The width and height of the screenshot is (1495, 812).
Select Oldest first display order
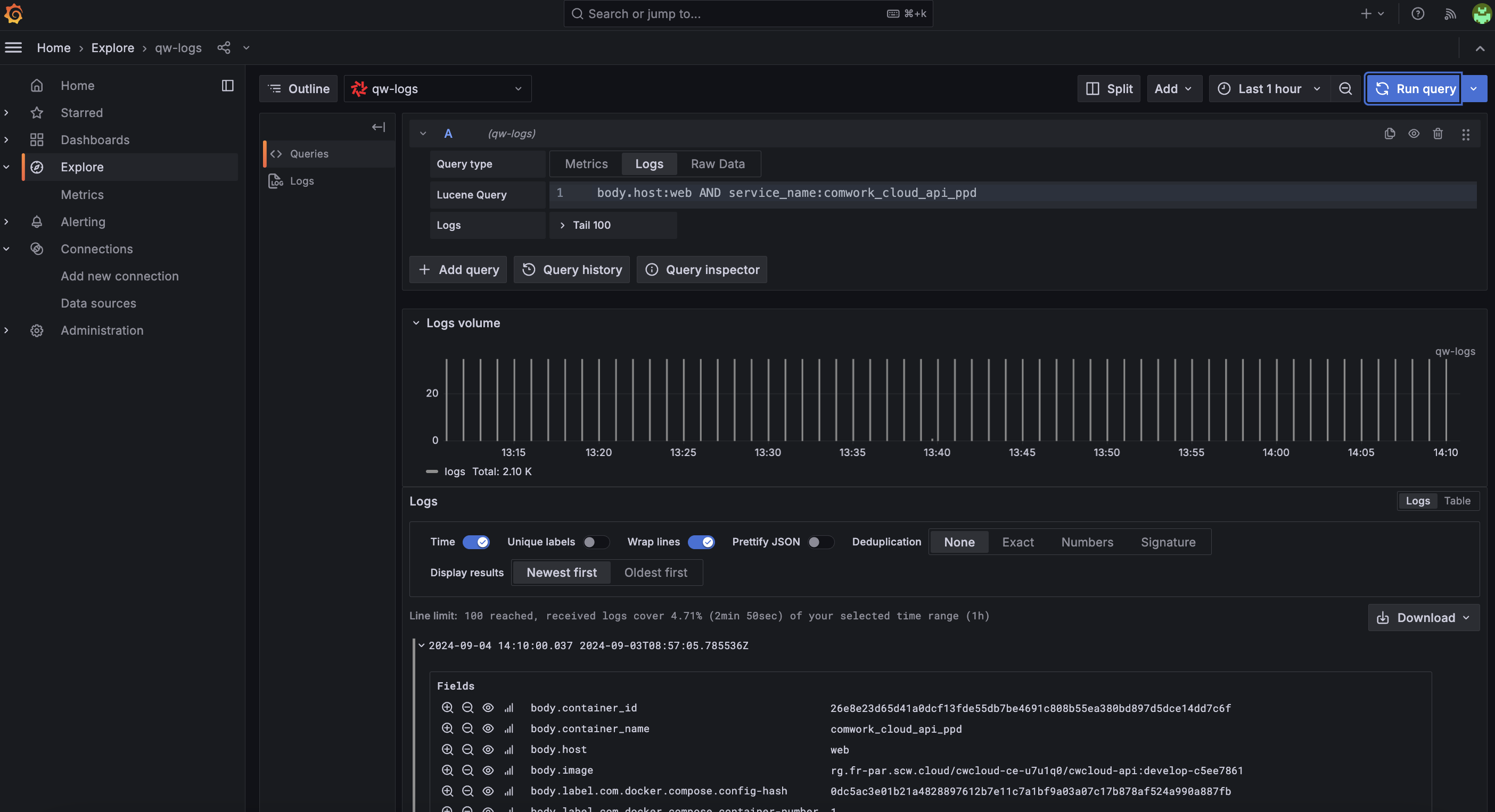coord(655,572)
